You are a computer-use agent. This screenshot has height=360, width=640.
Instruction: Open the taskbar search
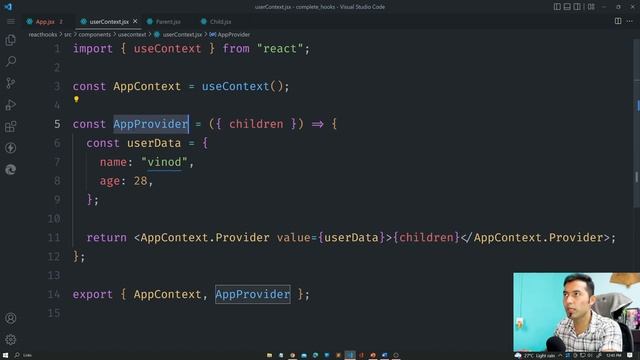click(x=23, y=356)
